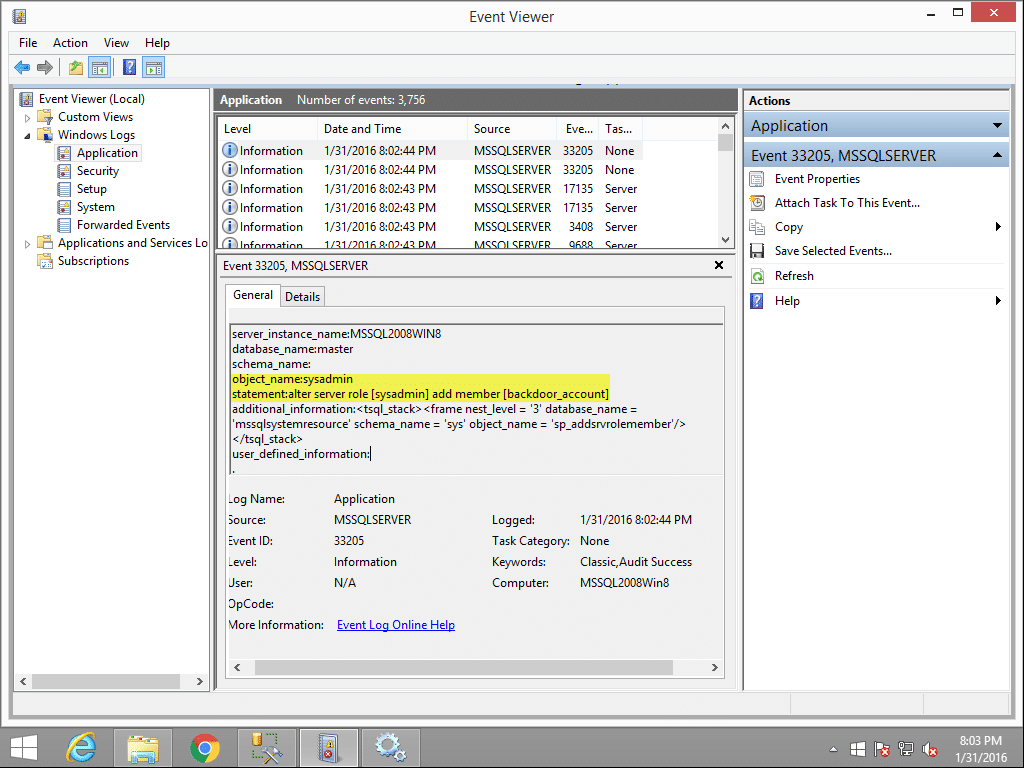Viewport: 1024px width, 768px height.
Task: Select the Application log in tree
Action: click(107, 153)
